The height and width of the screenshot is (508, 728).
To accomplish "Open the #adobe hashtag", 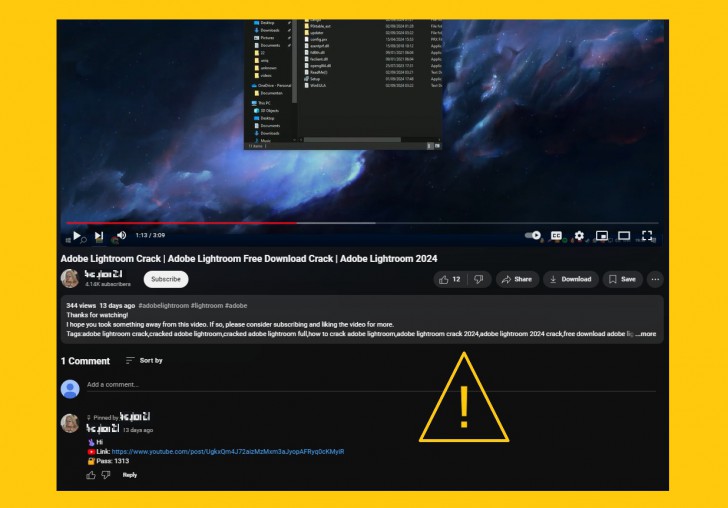I will pyautogui.click(x=236, y=306).
